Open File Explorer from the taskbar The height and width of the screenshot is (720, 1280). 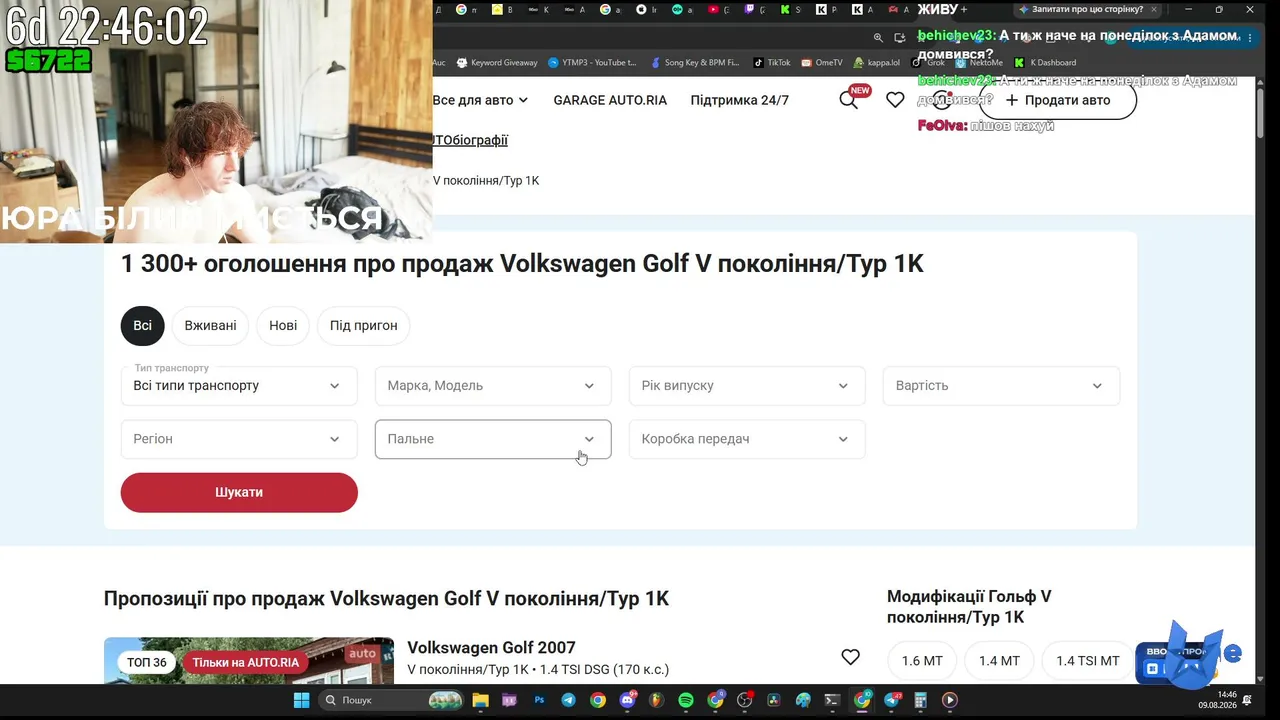[480, 700]
